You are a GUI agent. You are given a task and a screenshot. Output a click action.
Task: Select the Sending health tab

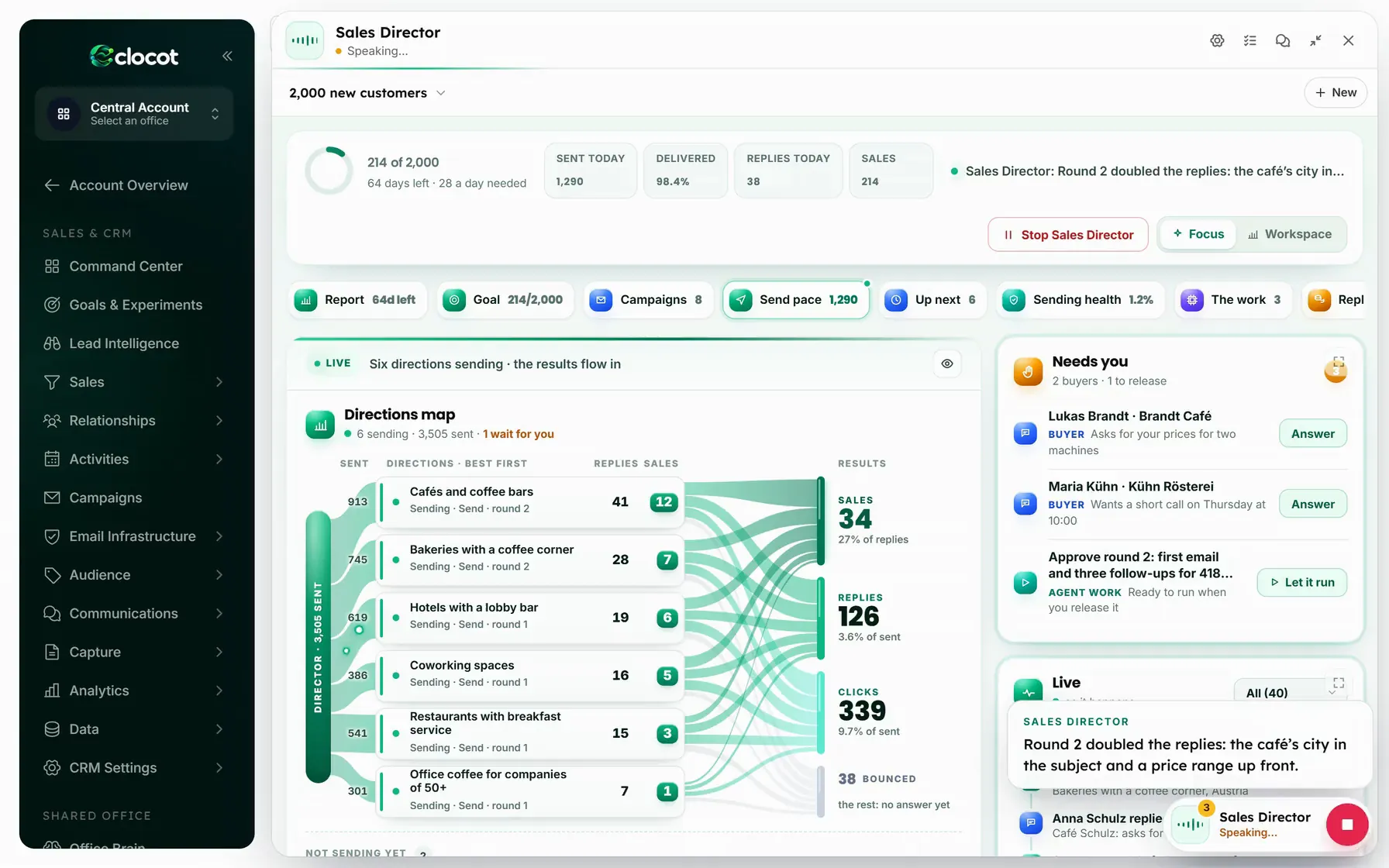1081,300
